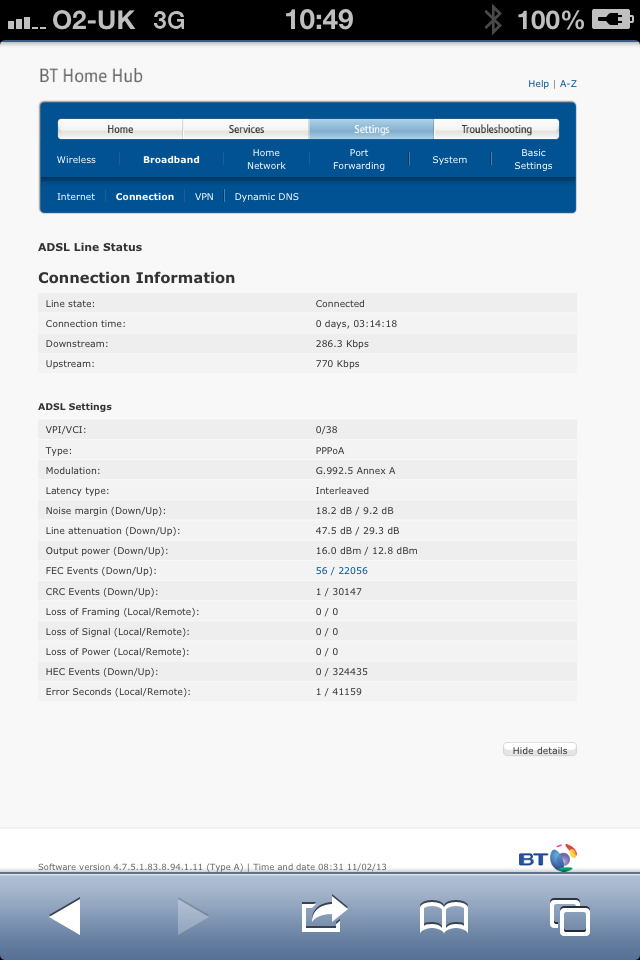
Task: Open the VPN submenu item
Action: 204,197
